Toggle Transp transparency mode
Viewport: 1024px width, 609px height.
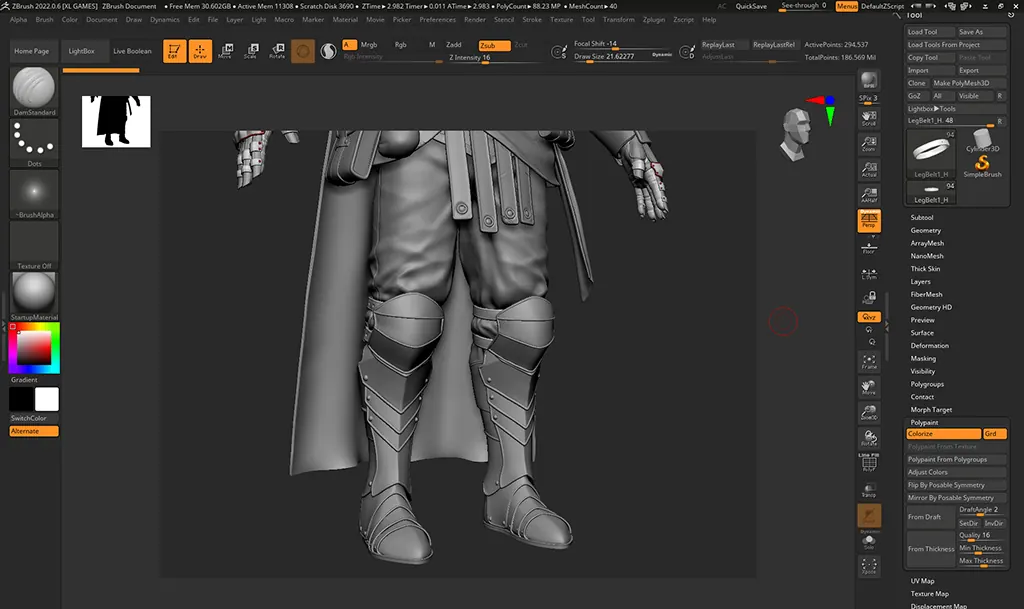click(x=869, y=490)
